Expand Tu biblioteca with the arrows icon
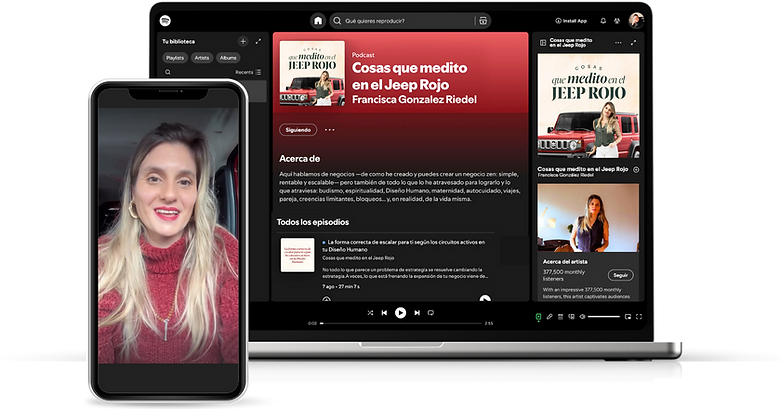780x409 pixels. coord(258,41)
